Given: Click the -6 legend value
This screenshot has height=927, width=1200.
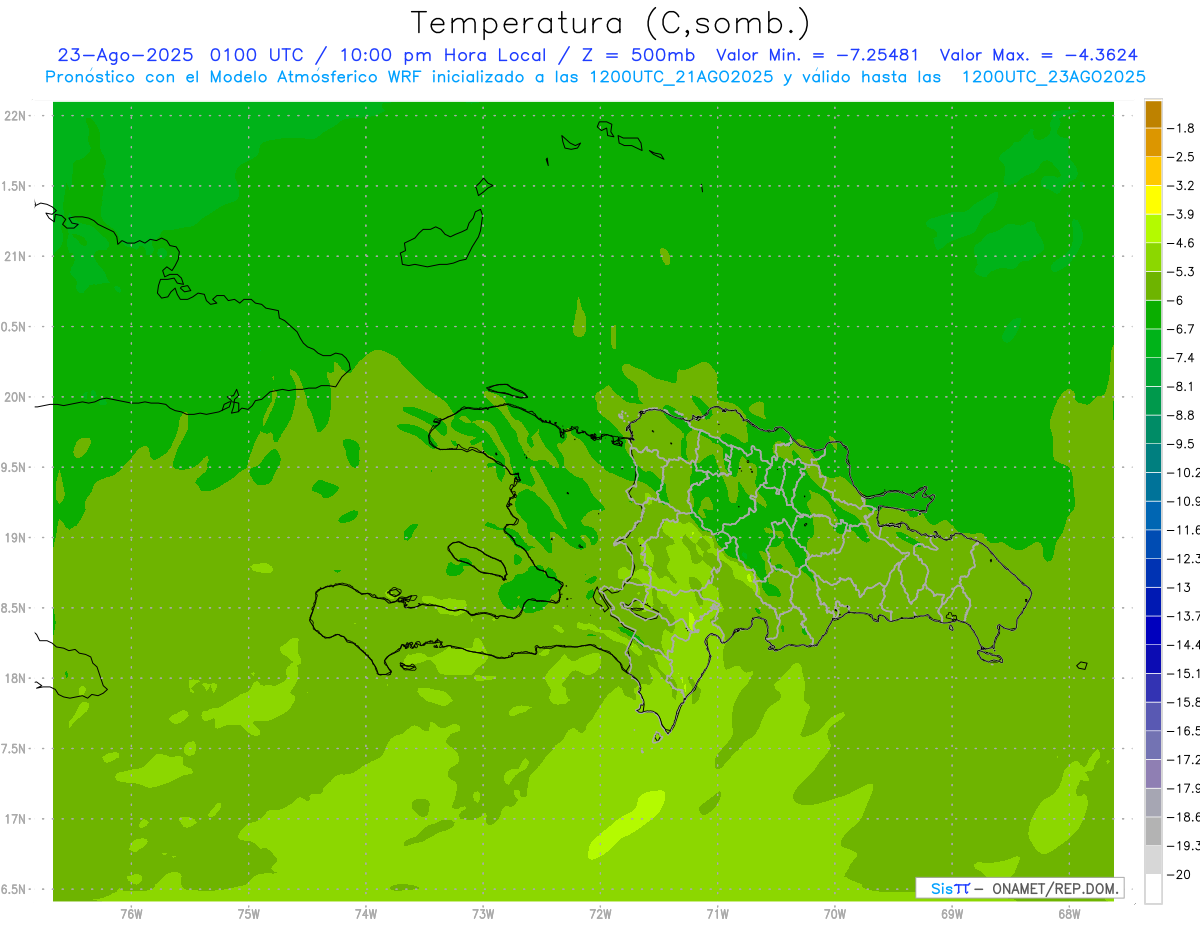Looking at the screenshot, I should pos(1177,300).
